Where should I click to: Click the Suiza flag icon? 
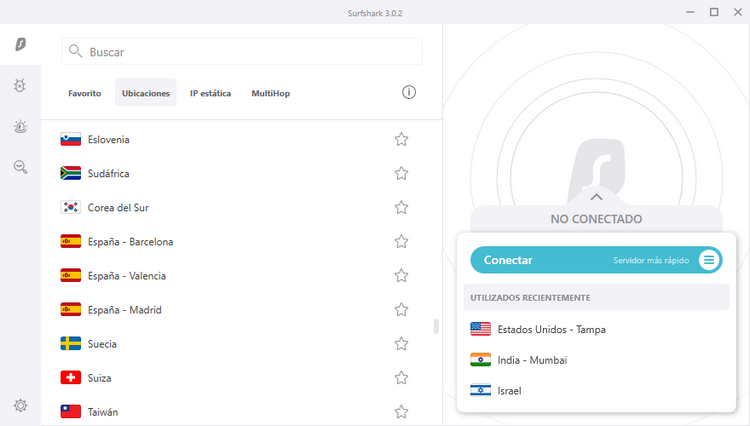(x=70, y=378)
